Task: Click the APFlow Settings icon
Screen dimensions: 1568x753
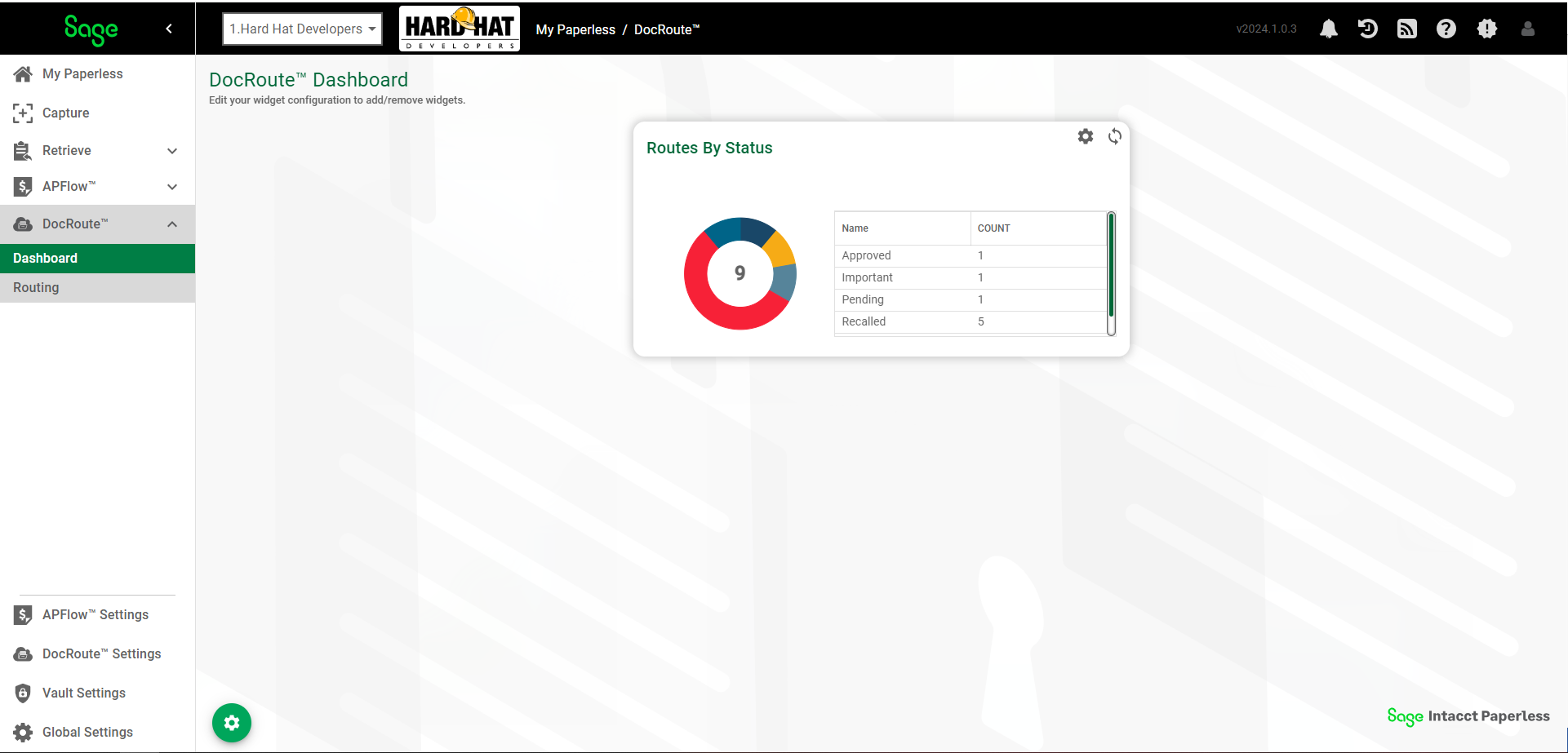Action: click(23, 615)
